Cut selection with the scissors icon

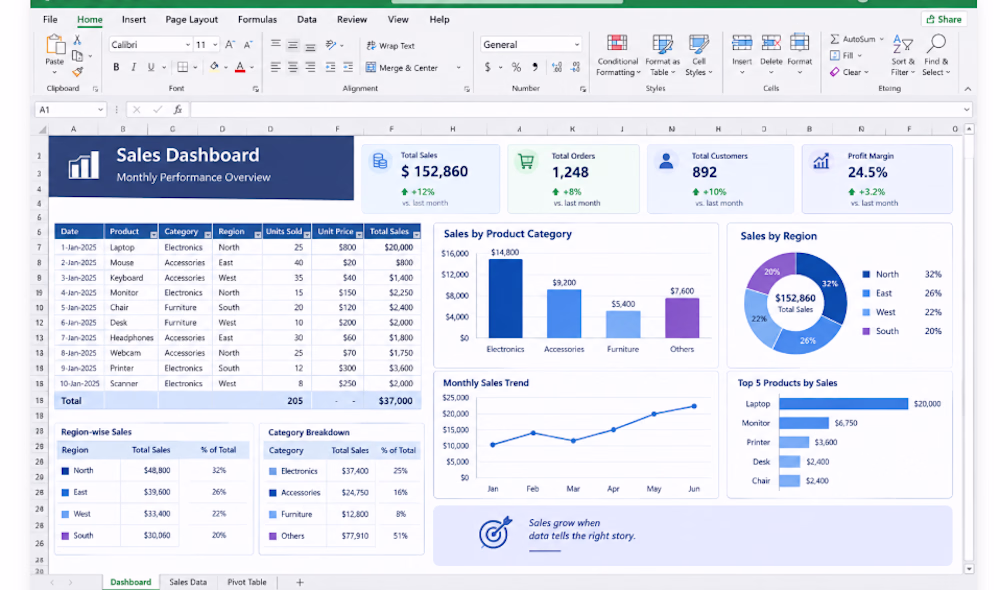pyautogui.click(x=77, y=40)
